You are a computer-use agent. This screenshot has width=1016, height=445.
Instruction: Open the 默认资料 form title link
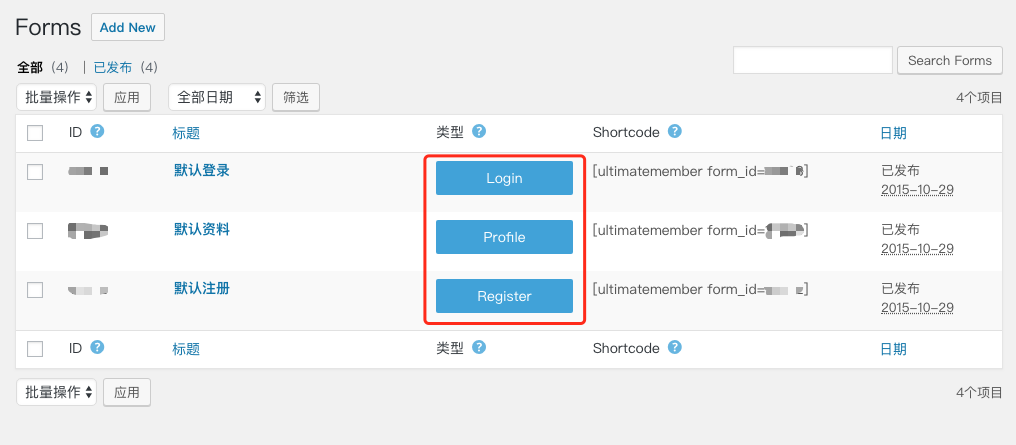pyautogui.click(x=202, y=229)
